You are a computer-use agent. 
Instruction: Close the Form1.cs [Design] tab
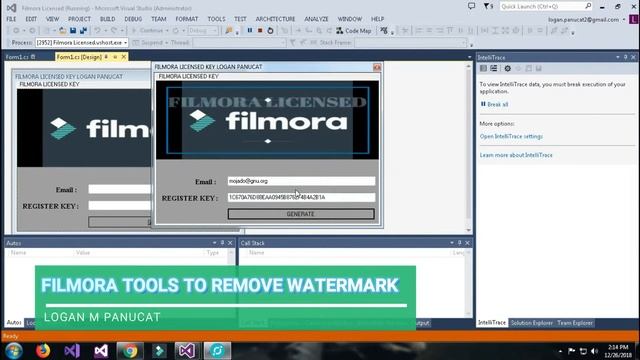pyautogui.click(x=124, y=57)
